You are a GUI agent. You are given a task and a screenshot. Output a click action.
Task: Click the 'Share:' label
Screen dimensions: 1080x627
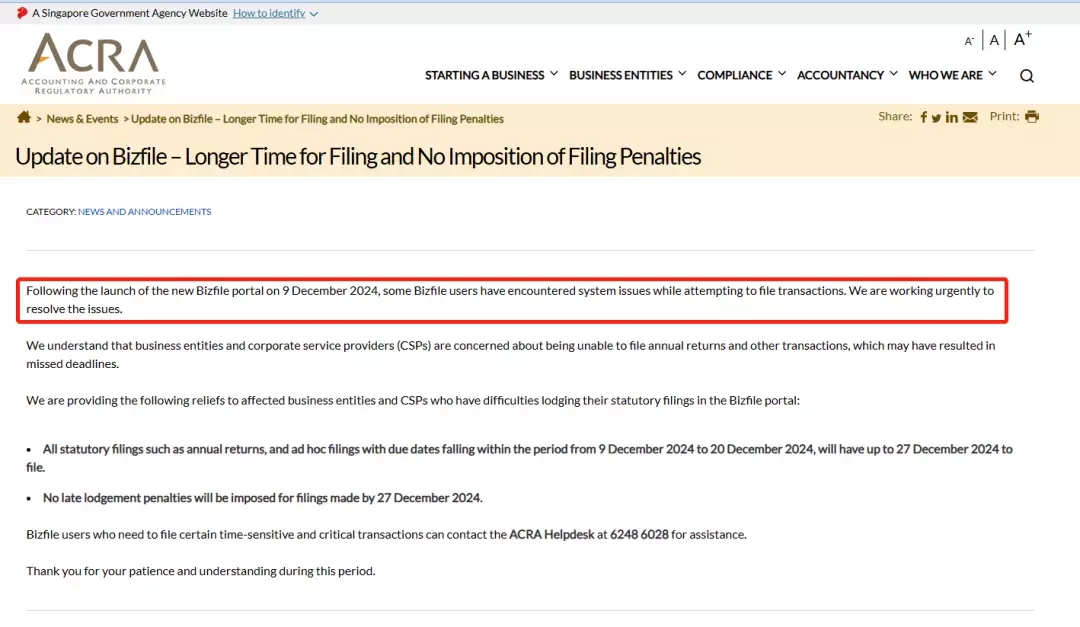895,116
